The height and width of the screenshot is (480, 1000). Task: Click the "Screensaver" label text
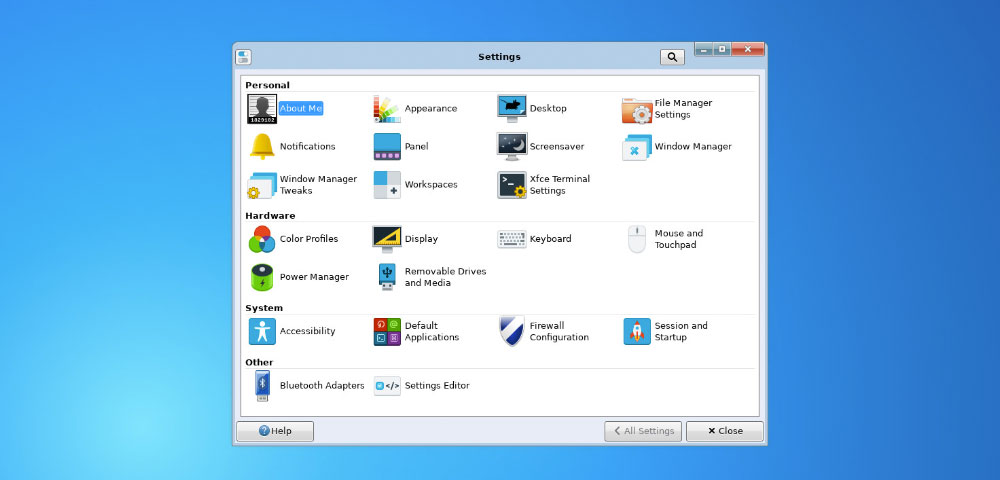tap(557, 147)
